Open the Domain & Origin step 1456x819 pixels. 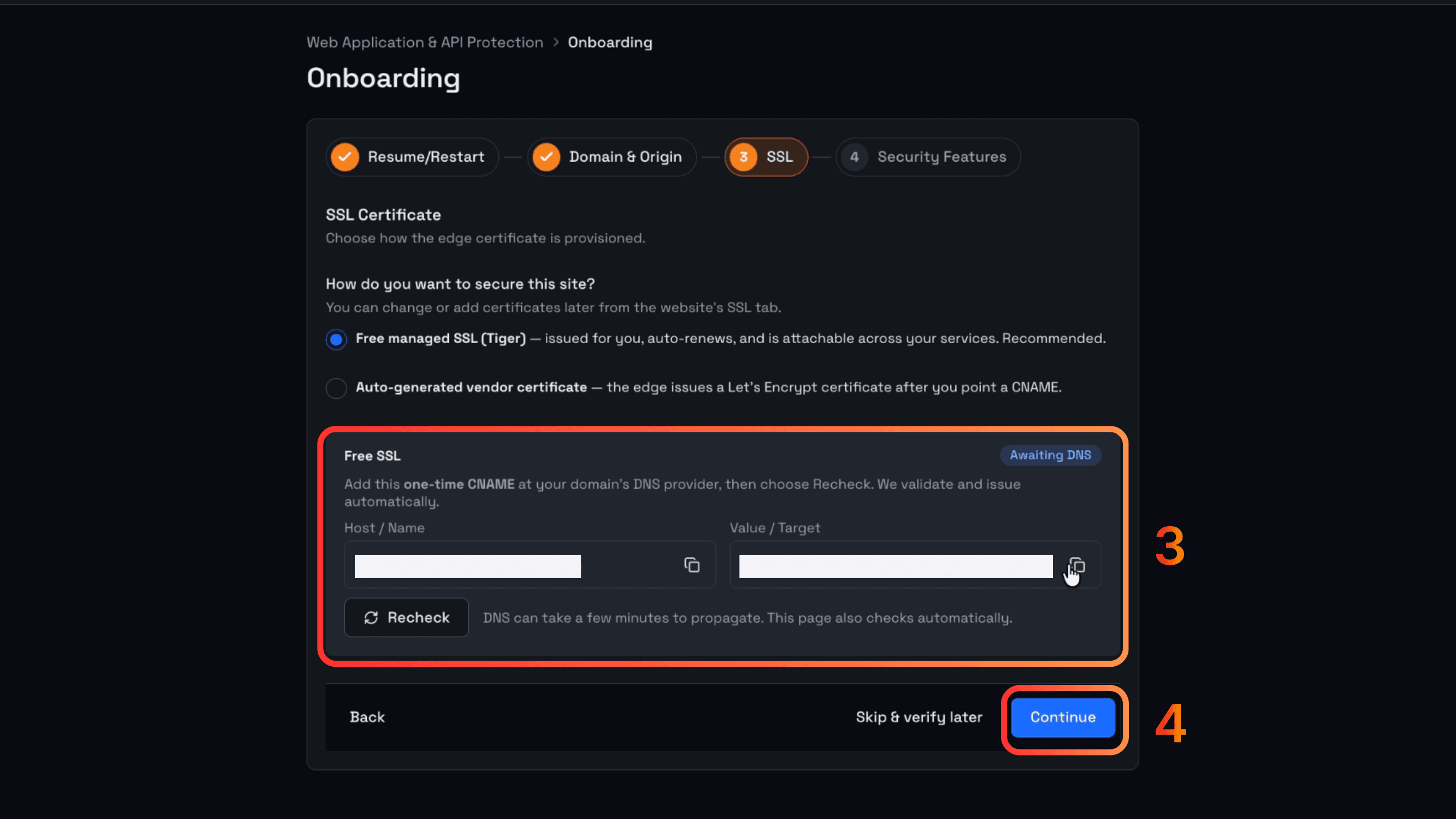(612, 157)
